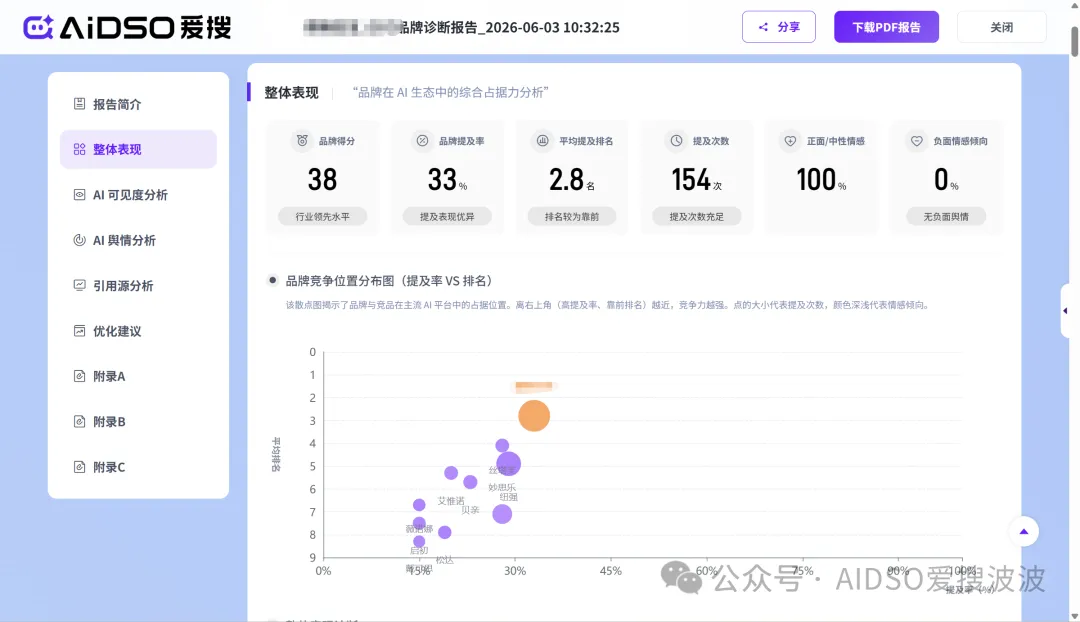Screen dimensions: 1080x622
Task: Click the 正面/中性情感 heart icon
Action: [790, 141]
